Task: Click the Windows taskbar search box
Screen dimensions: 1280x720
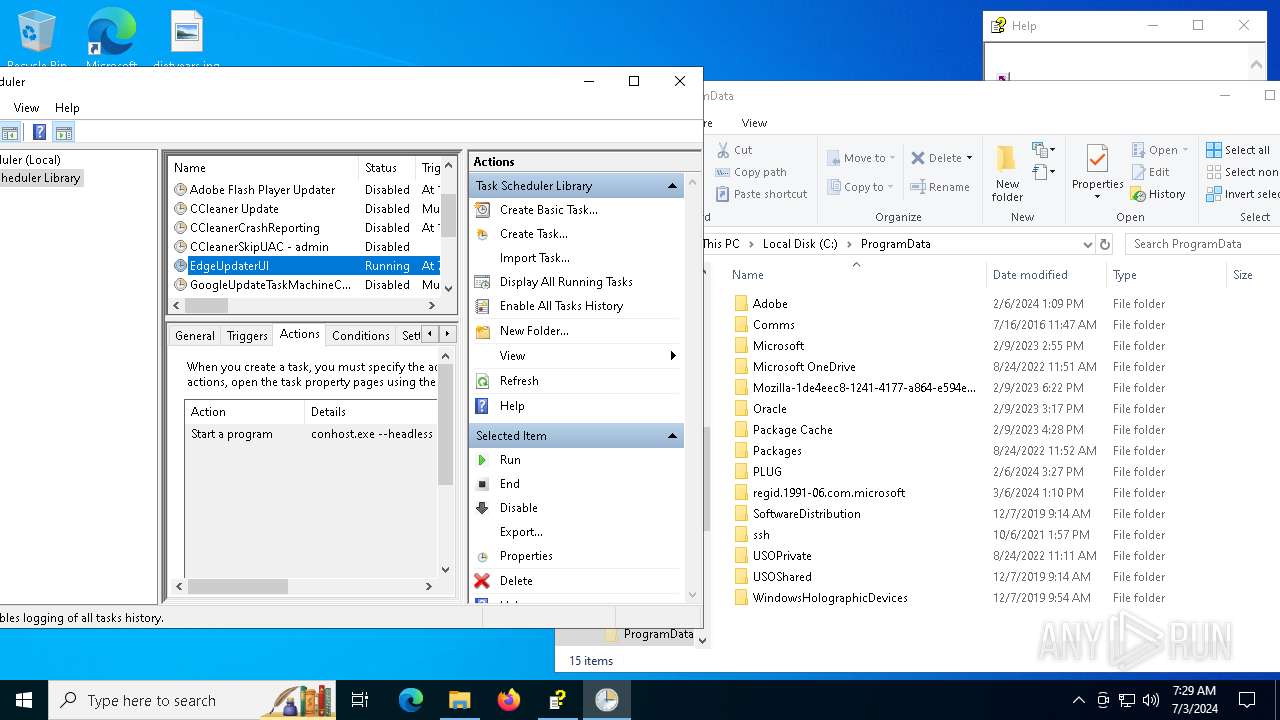Action: coord(194,700)
